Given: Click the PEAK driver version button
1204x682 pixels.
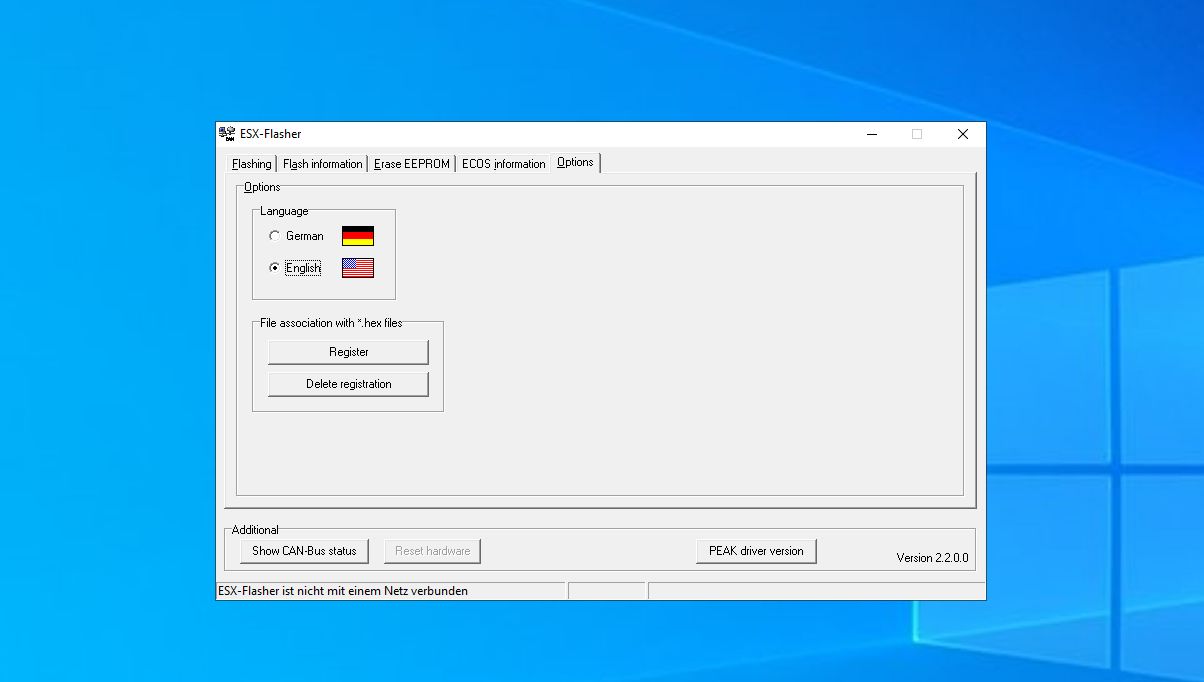Looking at the screenshot, I should tap(756, 550).
